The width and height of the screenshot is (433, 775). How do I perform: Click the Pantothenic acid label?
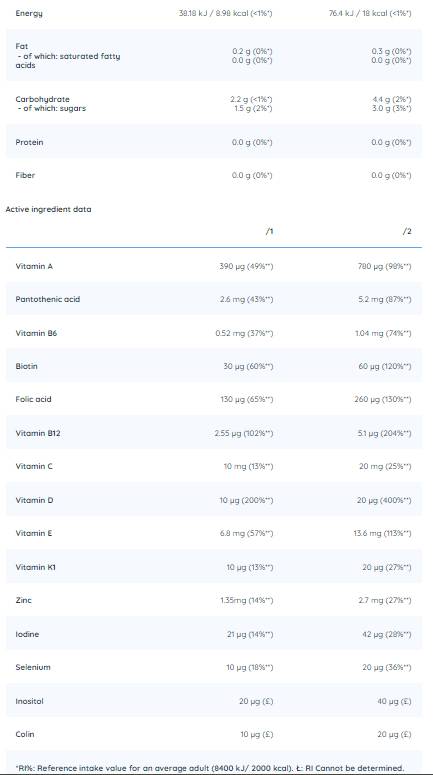47,300
